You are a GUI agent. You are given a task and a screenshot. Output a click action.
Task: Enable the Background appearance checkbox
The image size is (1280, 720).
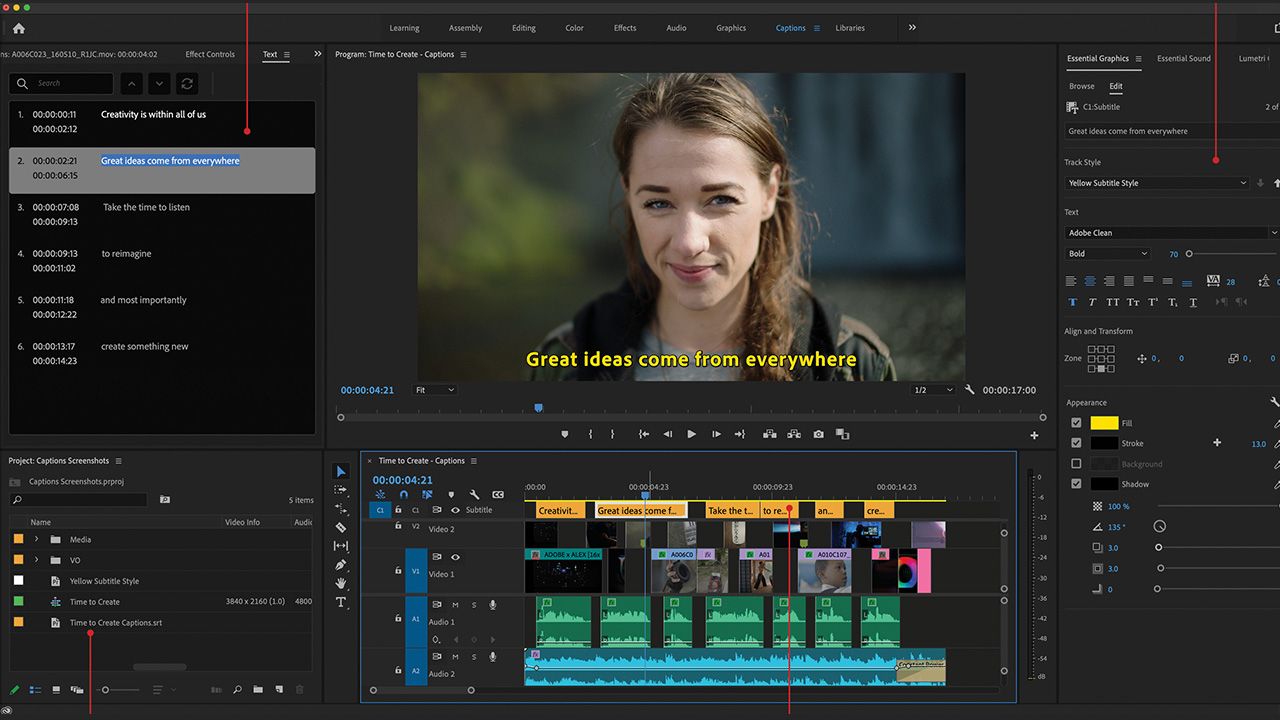tap(1076, 464)
